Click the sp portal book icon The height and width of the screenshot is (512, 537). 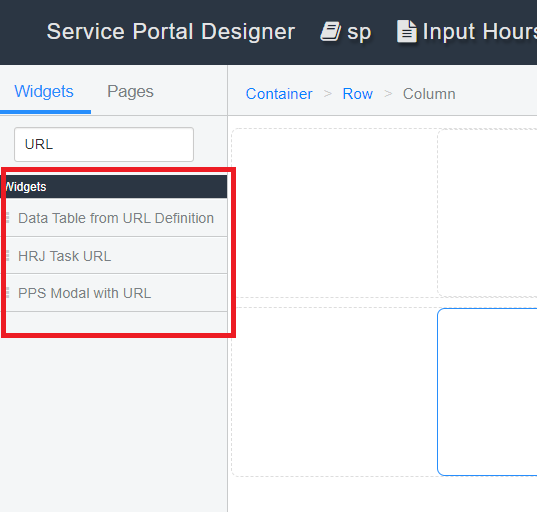tap(330, 32)
